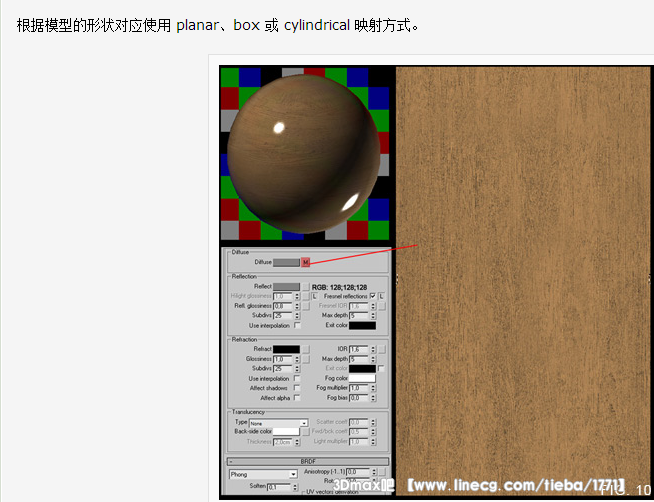Screen dimensions: 654x502
Task: Click the Refraction Subdivs value field
Action: point(283,369)
